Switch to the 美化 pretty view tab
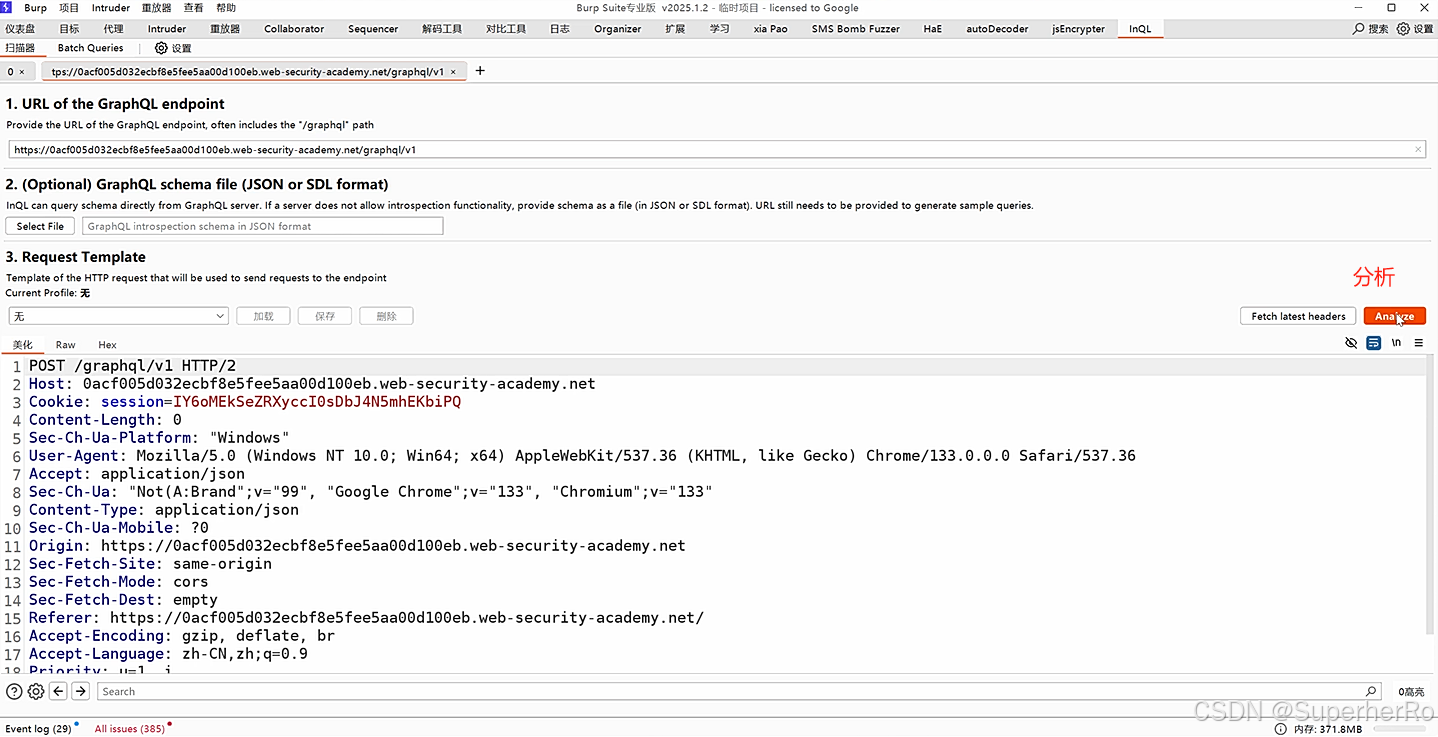The height and width of the screenshot is (737, 1438). pyautogui.click(x=22, y=344)
